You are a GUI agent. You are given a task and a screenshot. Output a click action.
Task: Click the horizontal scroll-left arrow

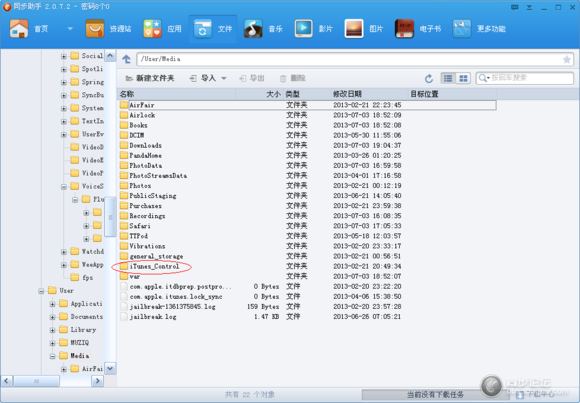pos(7,380)
